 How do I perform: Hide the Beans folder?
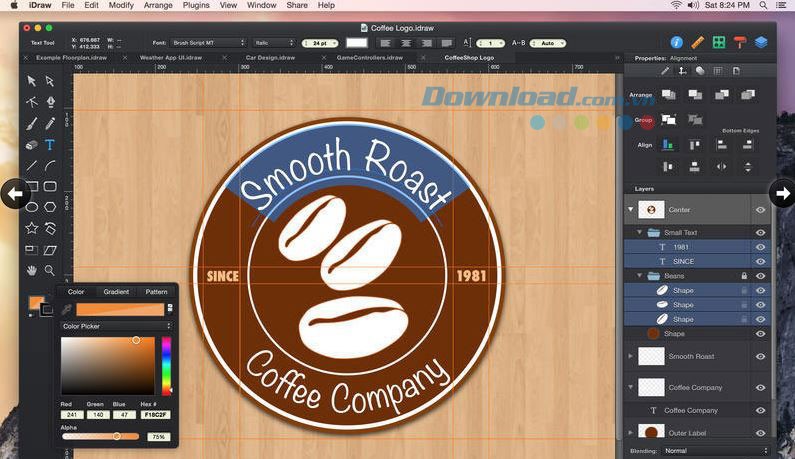coord(760,276)
